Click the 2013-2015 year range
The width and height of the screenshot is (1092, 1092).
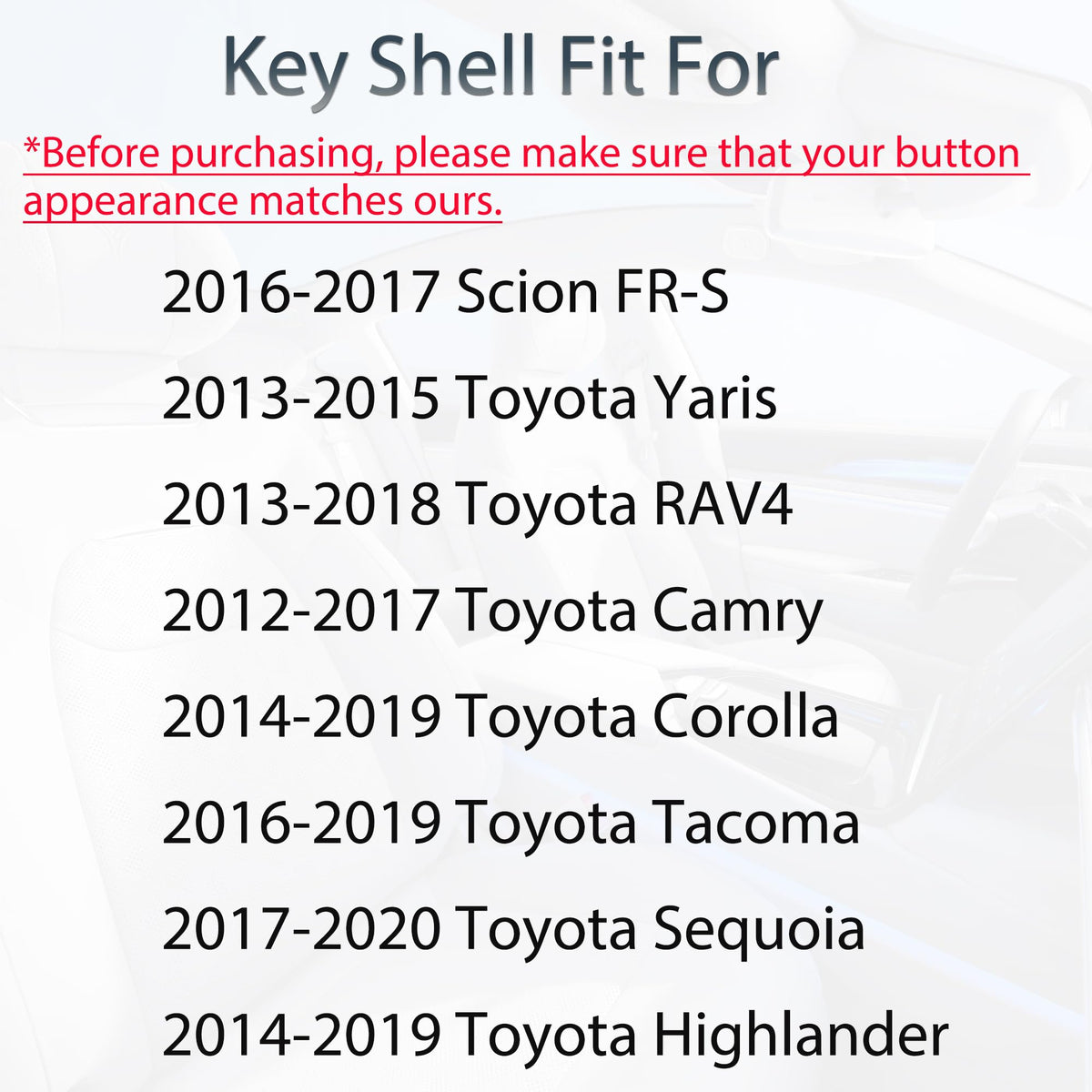click(300, 399)
